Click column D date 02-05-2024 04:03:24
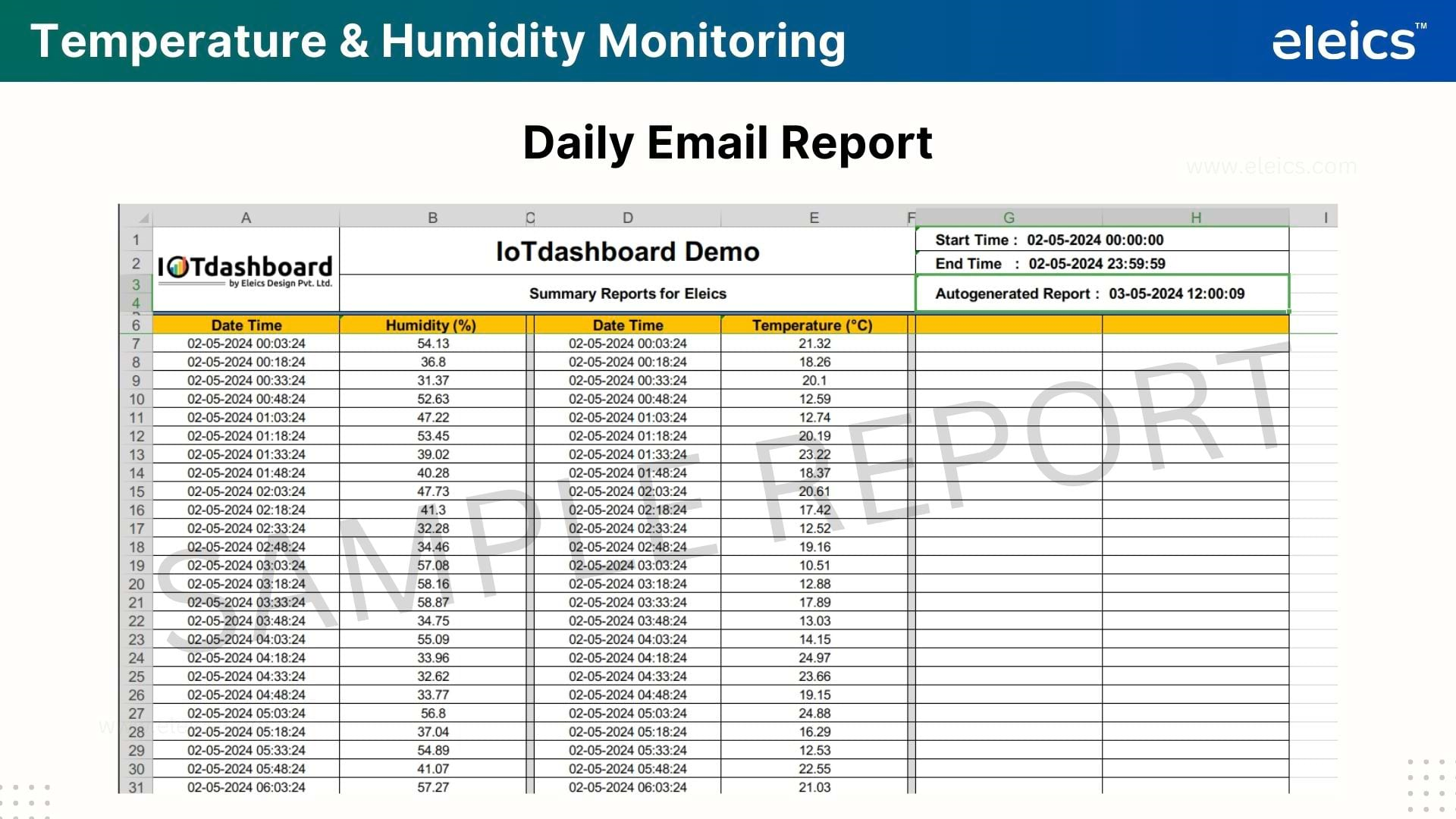Viewport: 1456px width, 819px height. click(x=628, y=639)
